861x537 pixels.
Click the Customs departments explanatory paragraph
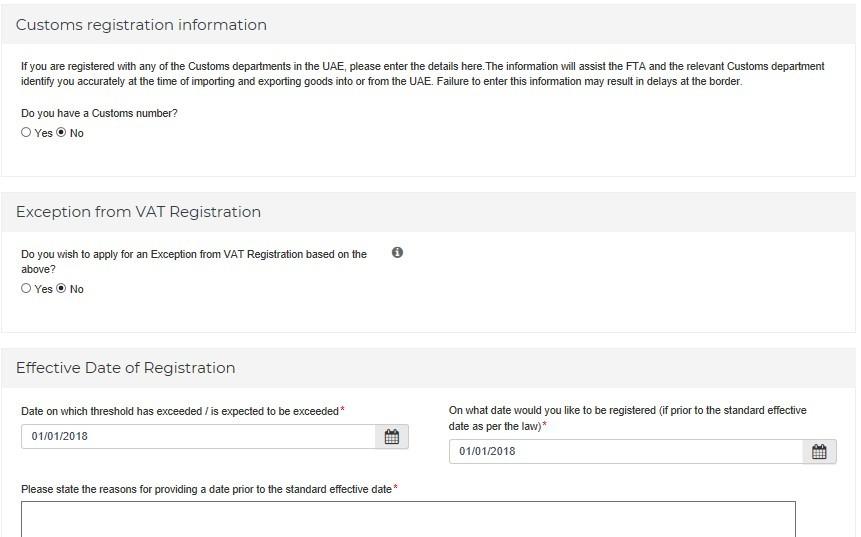pyautogui.click(x=422, y=74)
